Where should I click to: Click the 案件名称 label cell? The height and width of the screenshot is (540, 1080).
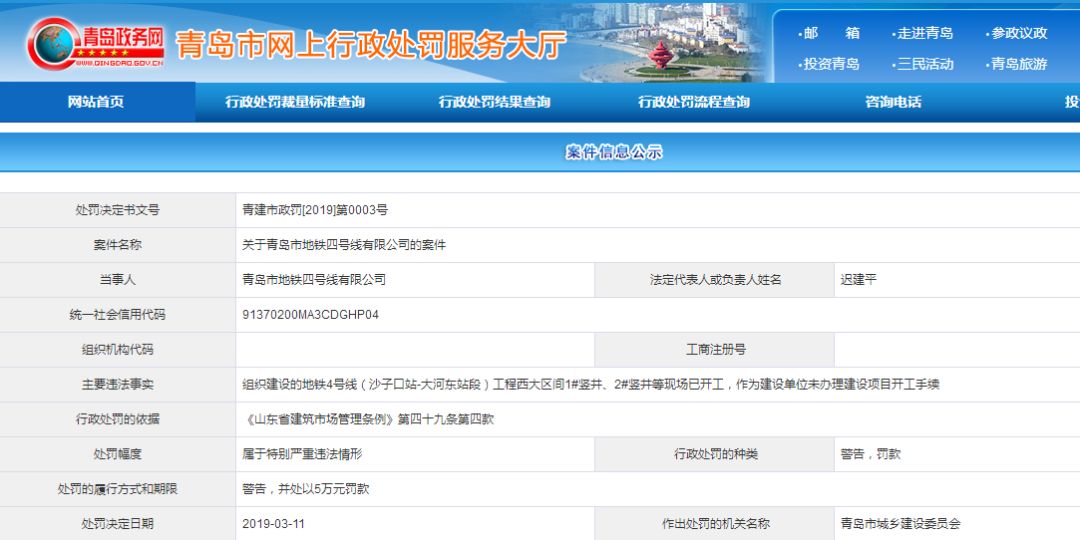click(x=118, y=245)
